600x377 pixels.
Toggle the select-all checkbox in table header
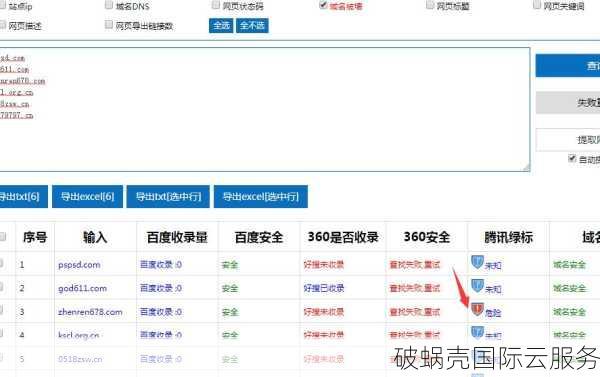tap(3, 237)
